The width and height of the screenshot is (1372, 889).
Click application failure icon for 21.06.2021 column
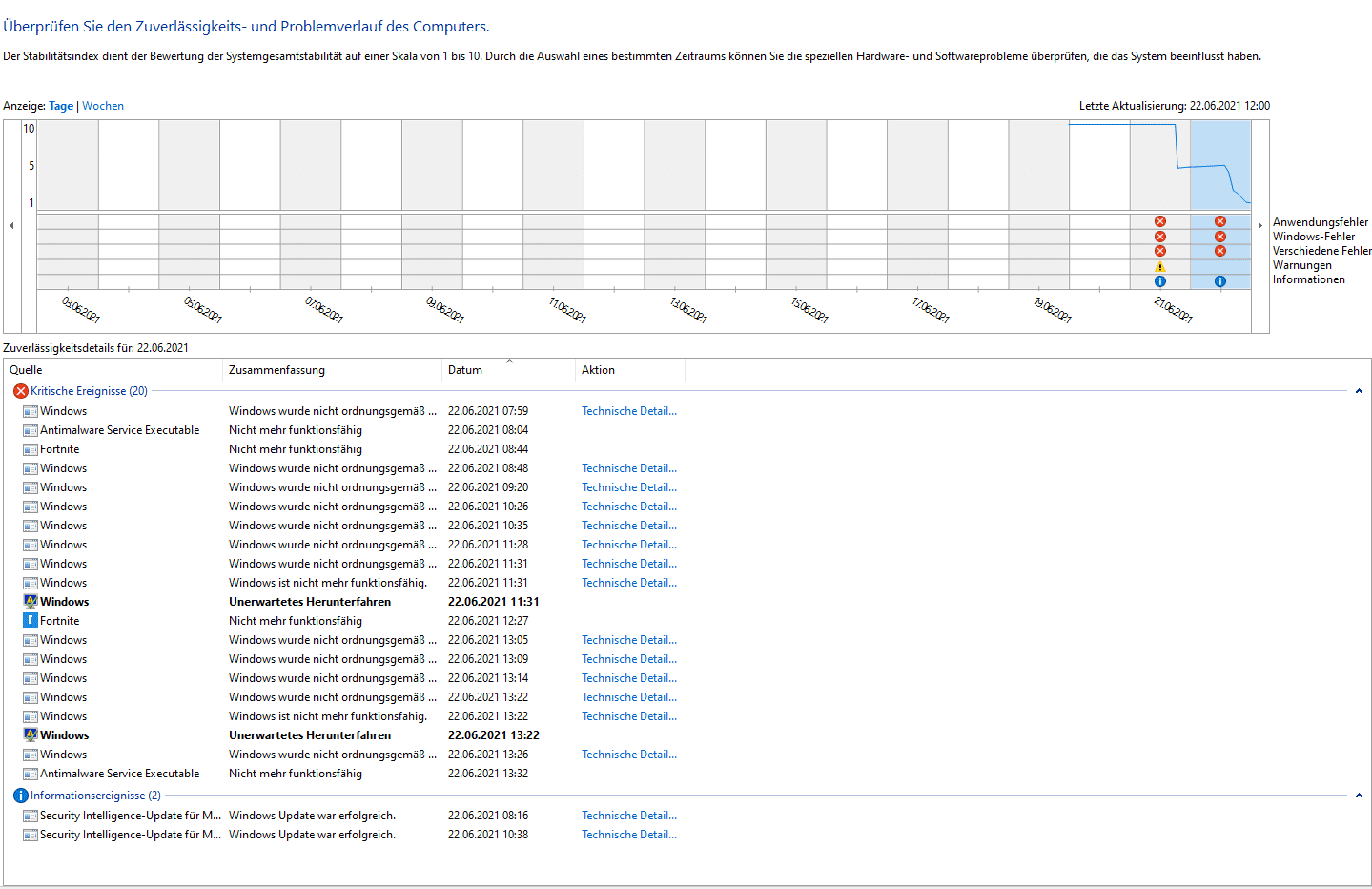tap(1160, 221)
